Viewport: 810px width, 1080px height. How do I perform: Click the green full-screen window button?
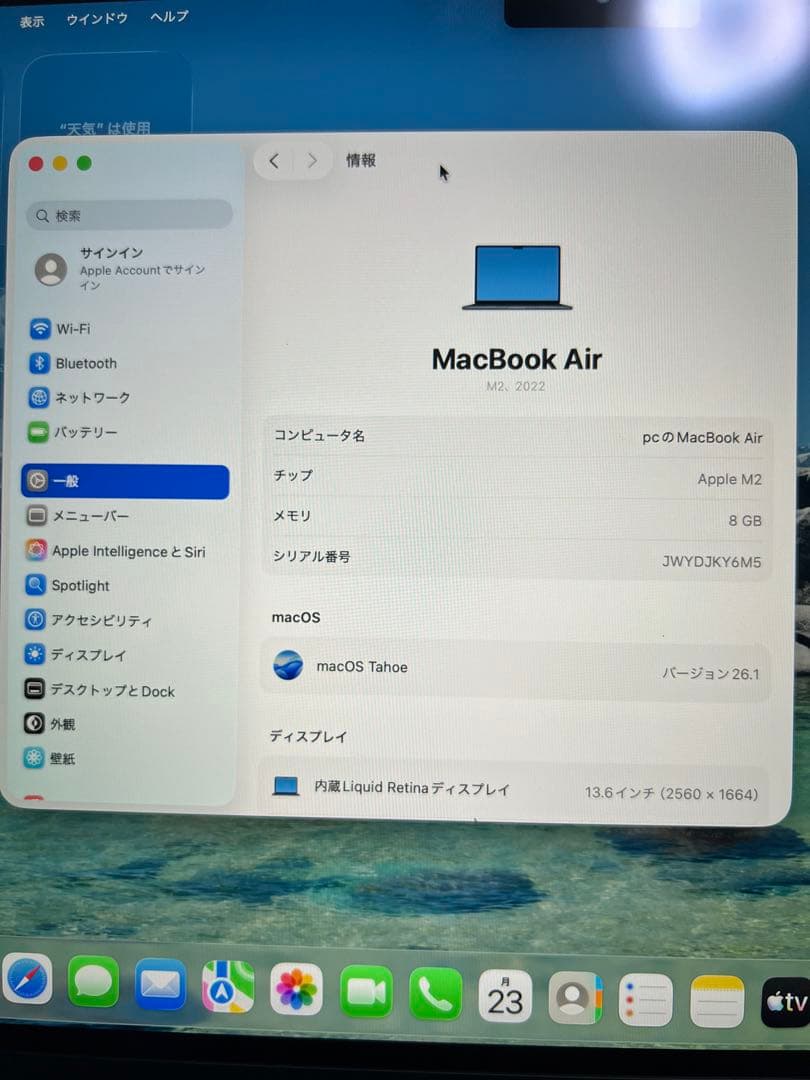point(84,163)
